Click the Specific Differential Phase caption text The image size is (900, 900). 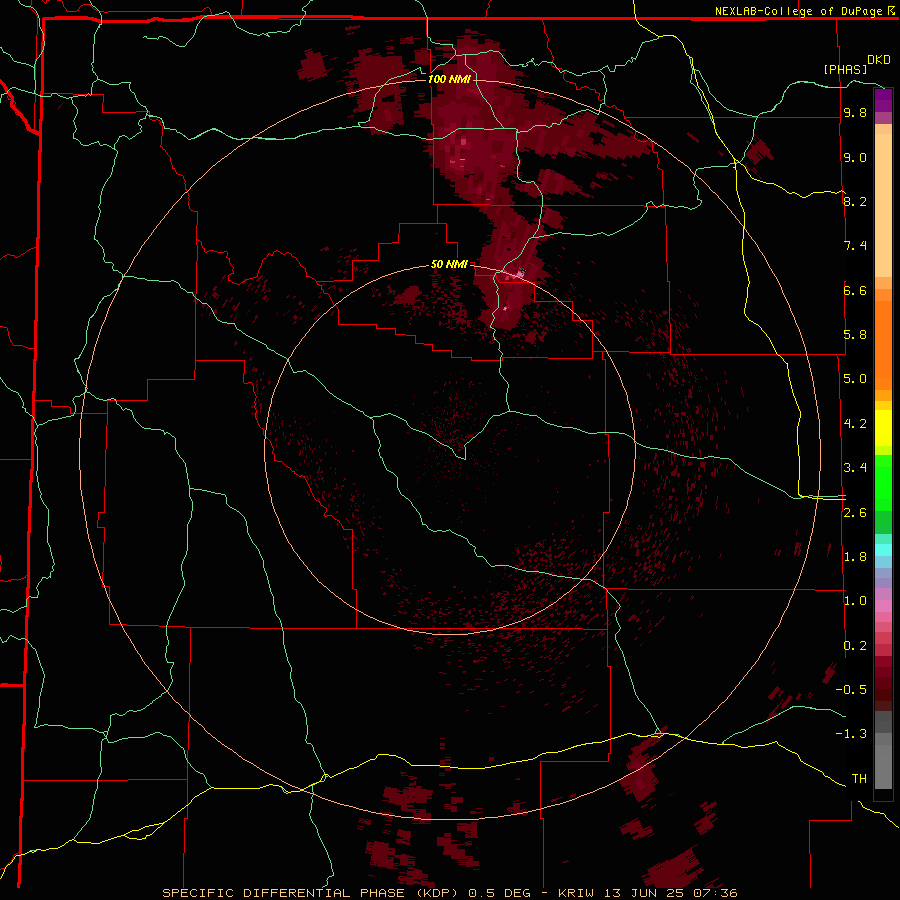click(450, 893)
